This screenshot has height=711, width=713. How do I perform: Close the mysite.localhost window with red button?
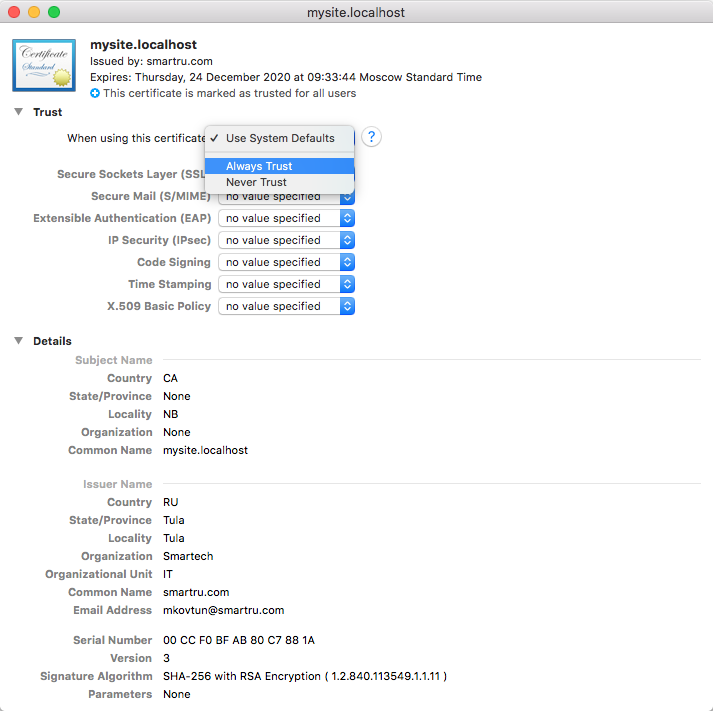tap(14, 12)
